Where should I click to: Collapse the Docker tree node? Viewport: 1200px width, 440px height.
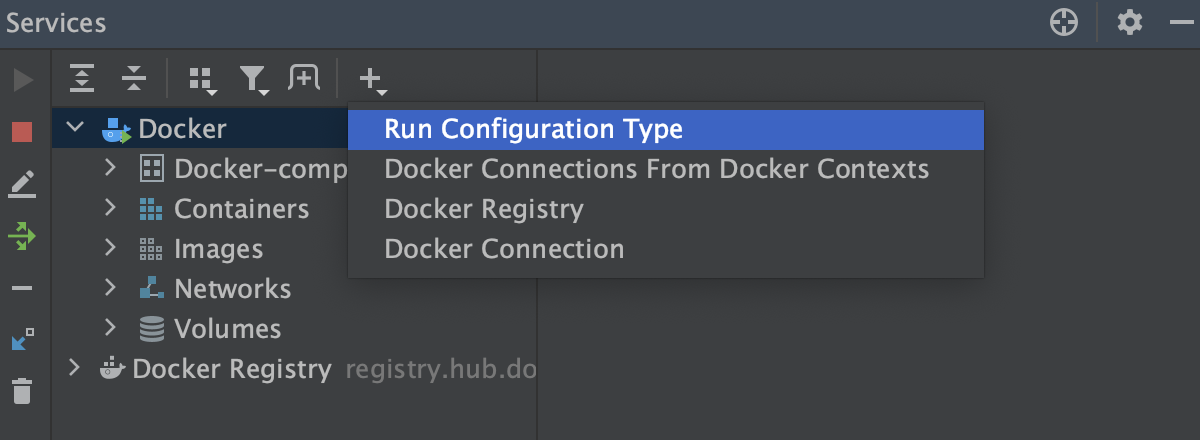coord(74,128)
